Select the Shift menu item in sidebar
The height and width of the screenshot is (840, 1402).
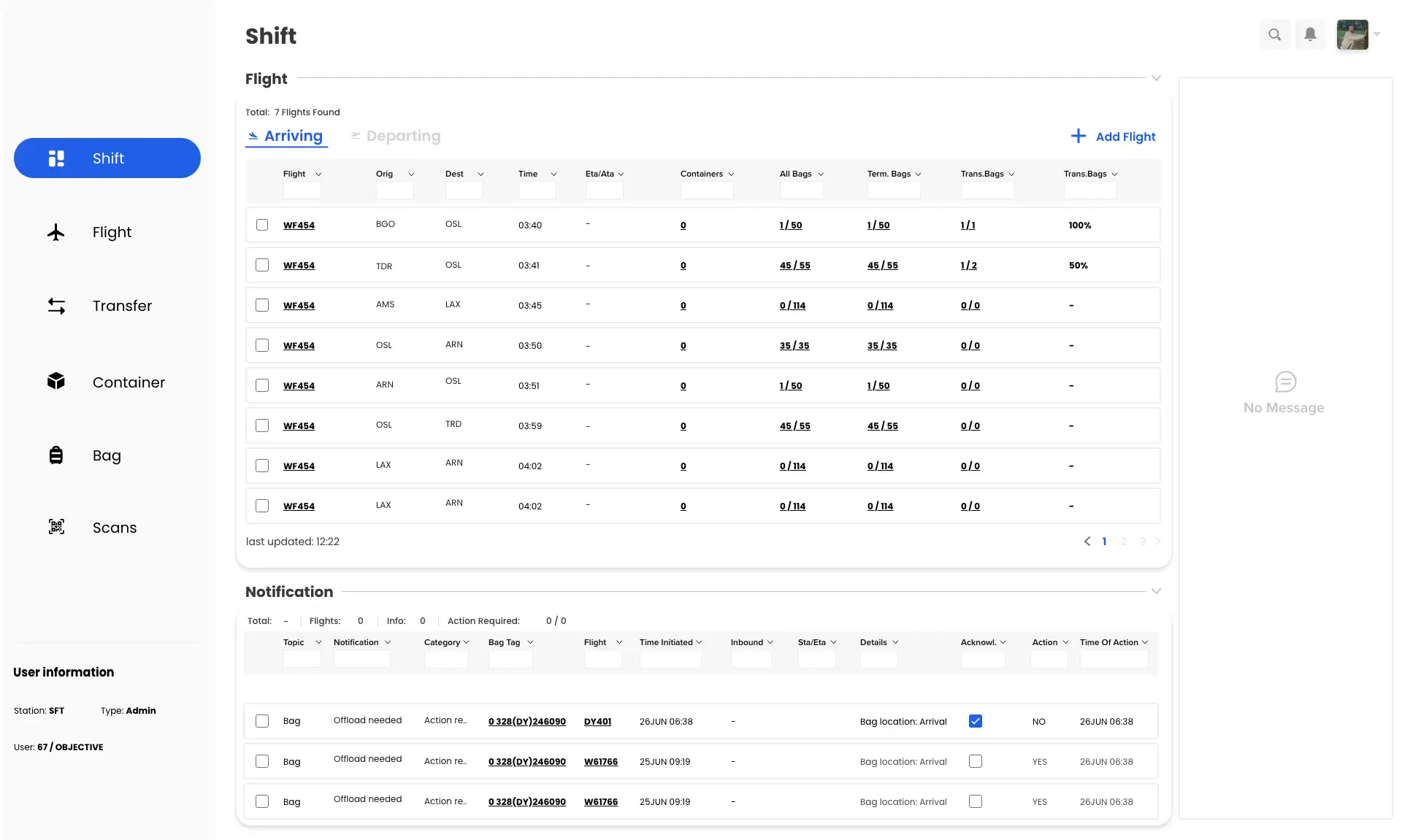click(x=107, y=158)
